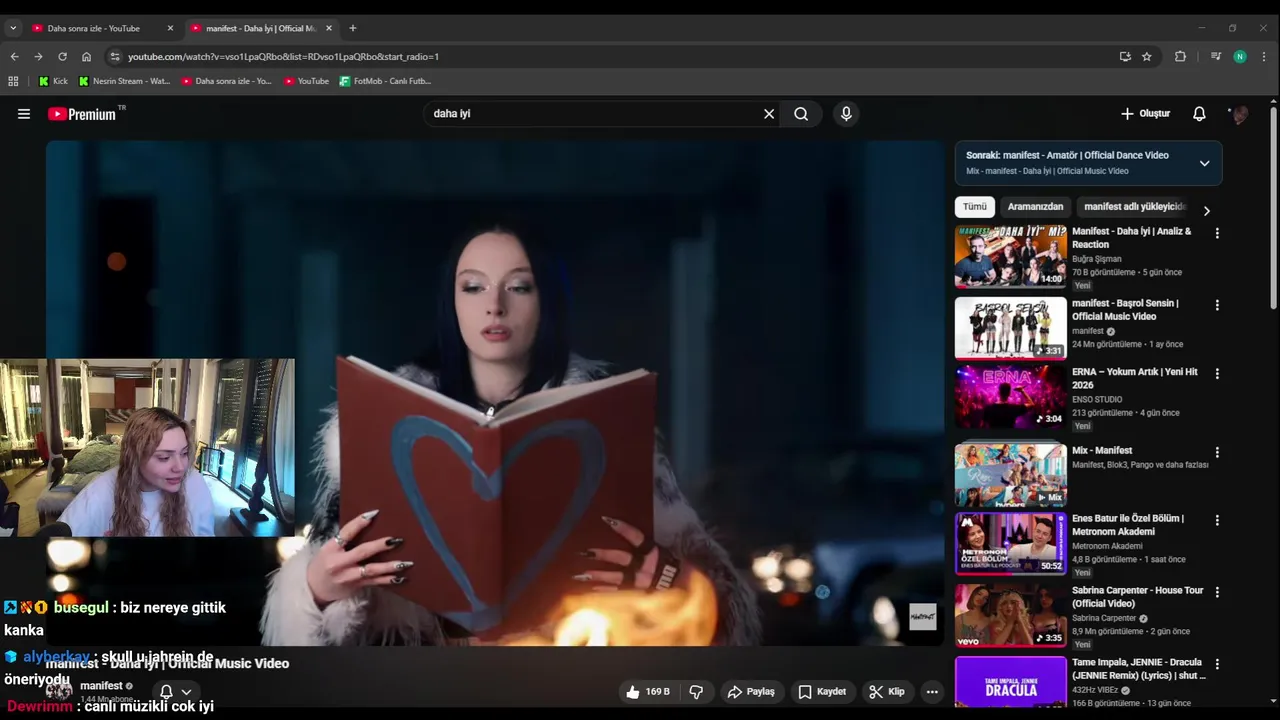Open browser extensions puzzle icon
Viewport: 1280px width, 720px height.
coord(1180,57)
